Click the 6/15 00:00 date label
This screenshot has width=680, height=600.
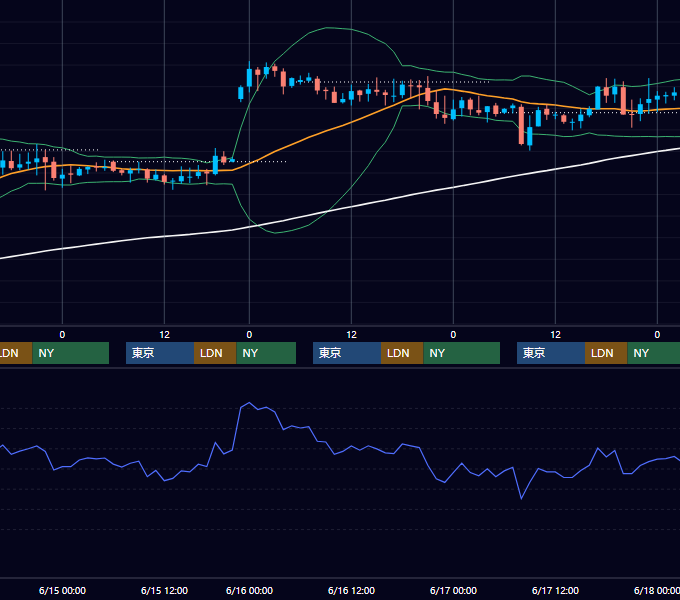tap(62, 590)
